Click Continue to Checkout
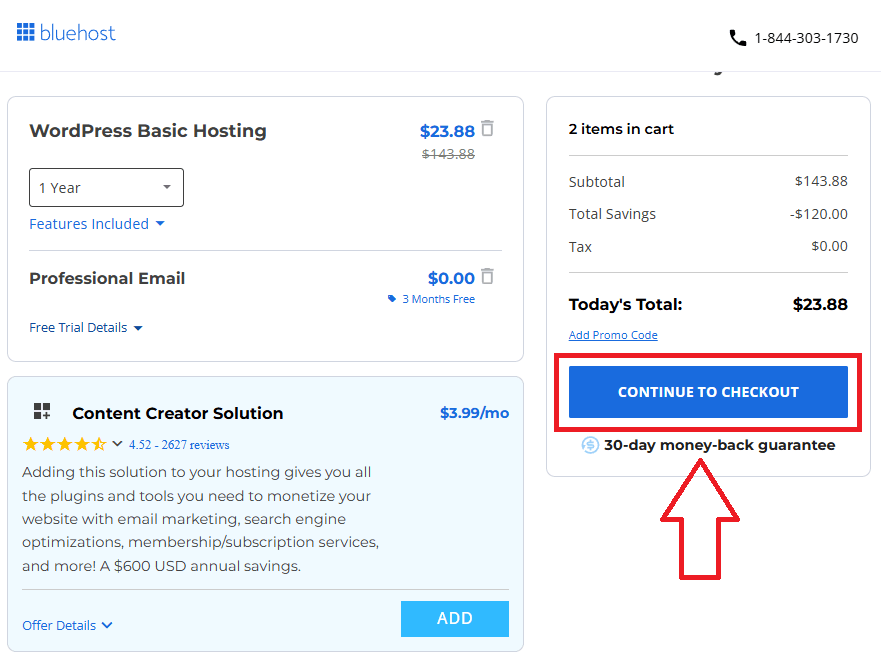This screenshot has width=881, height=665. click(708, 393)
